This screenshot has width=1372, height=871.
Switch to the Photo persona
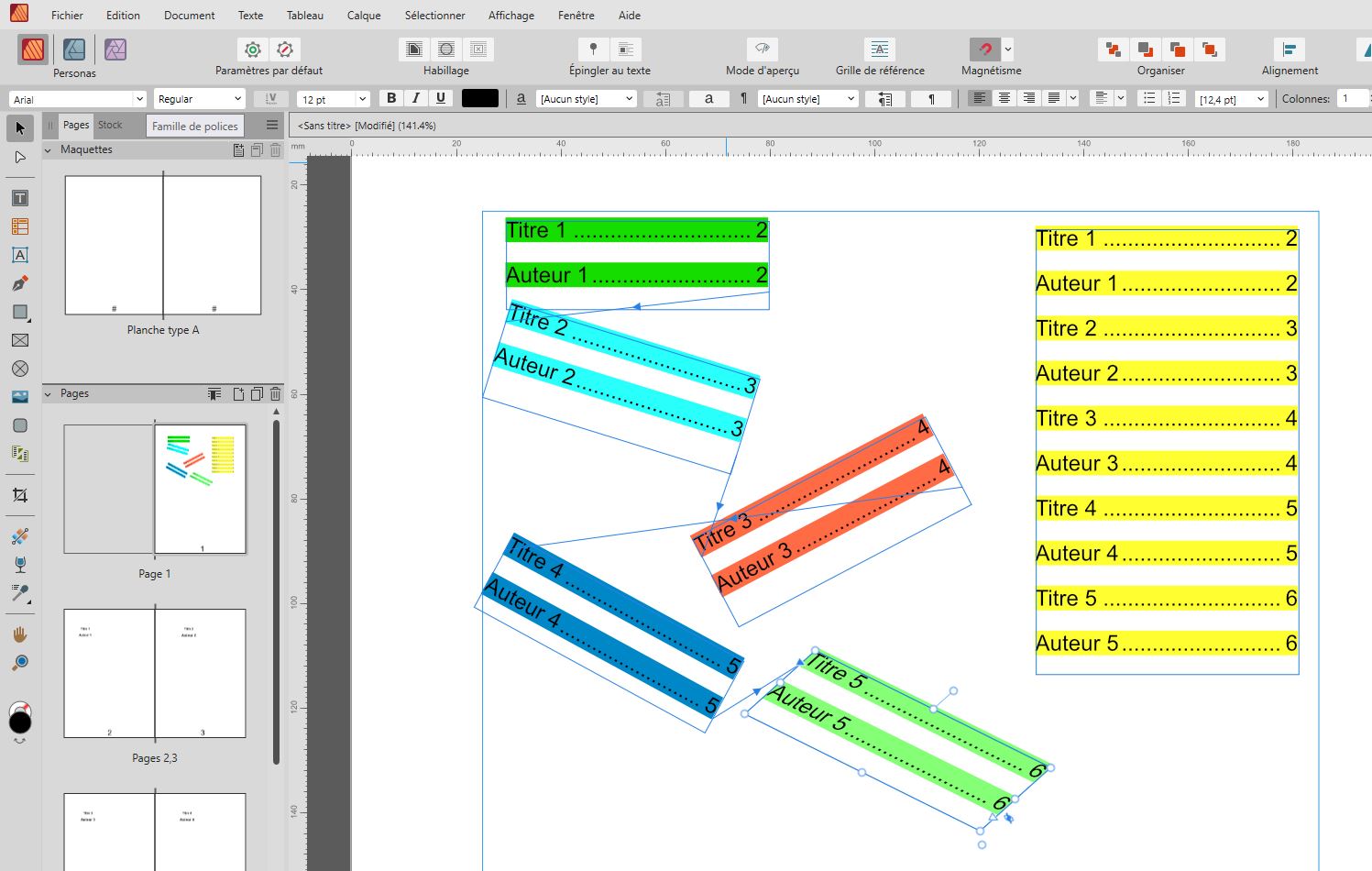(115, 50)
